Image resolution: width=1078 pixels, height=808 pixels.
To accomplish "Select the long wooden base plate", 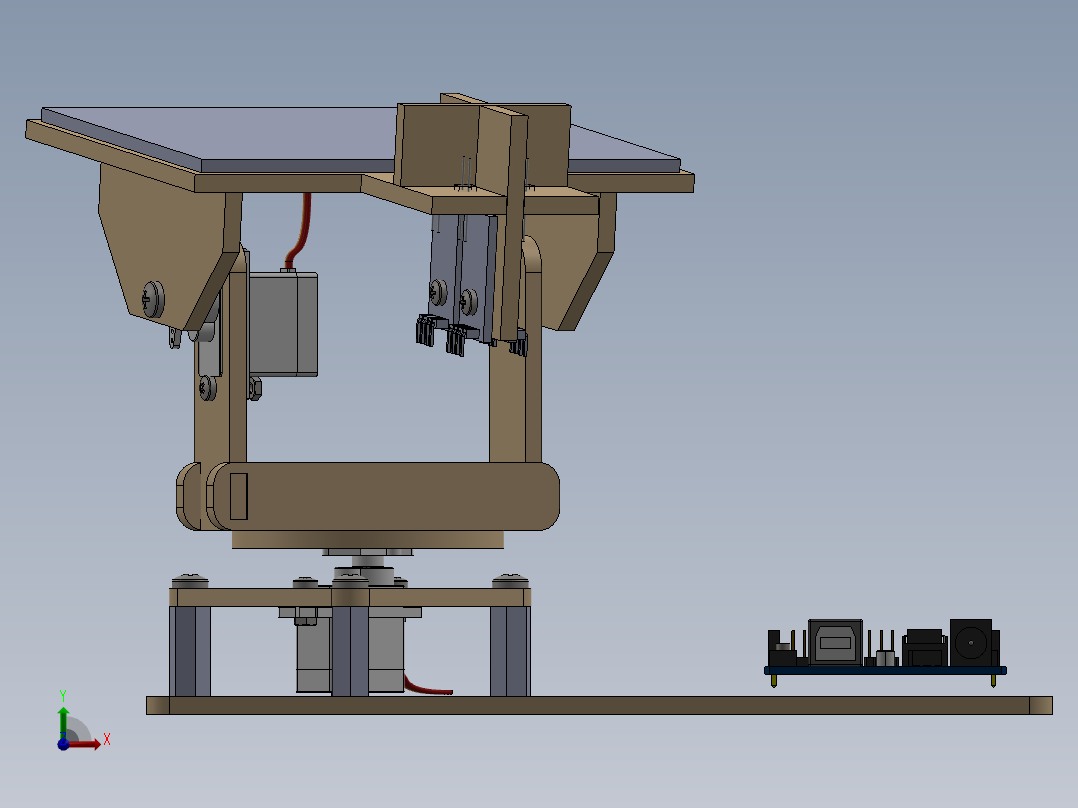I will (x=599, y=706).
